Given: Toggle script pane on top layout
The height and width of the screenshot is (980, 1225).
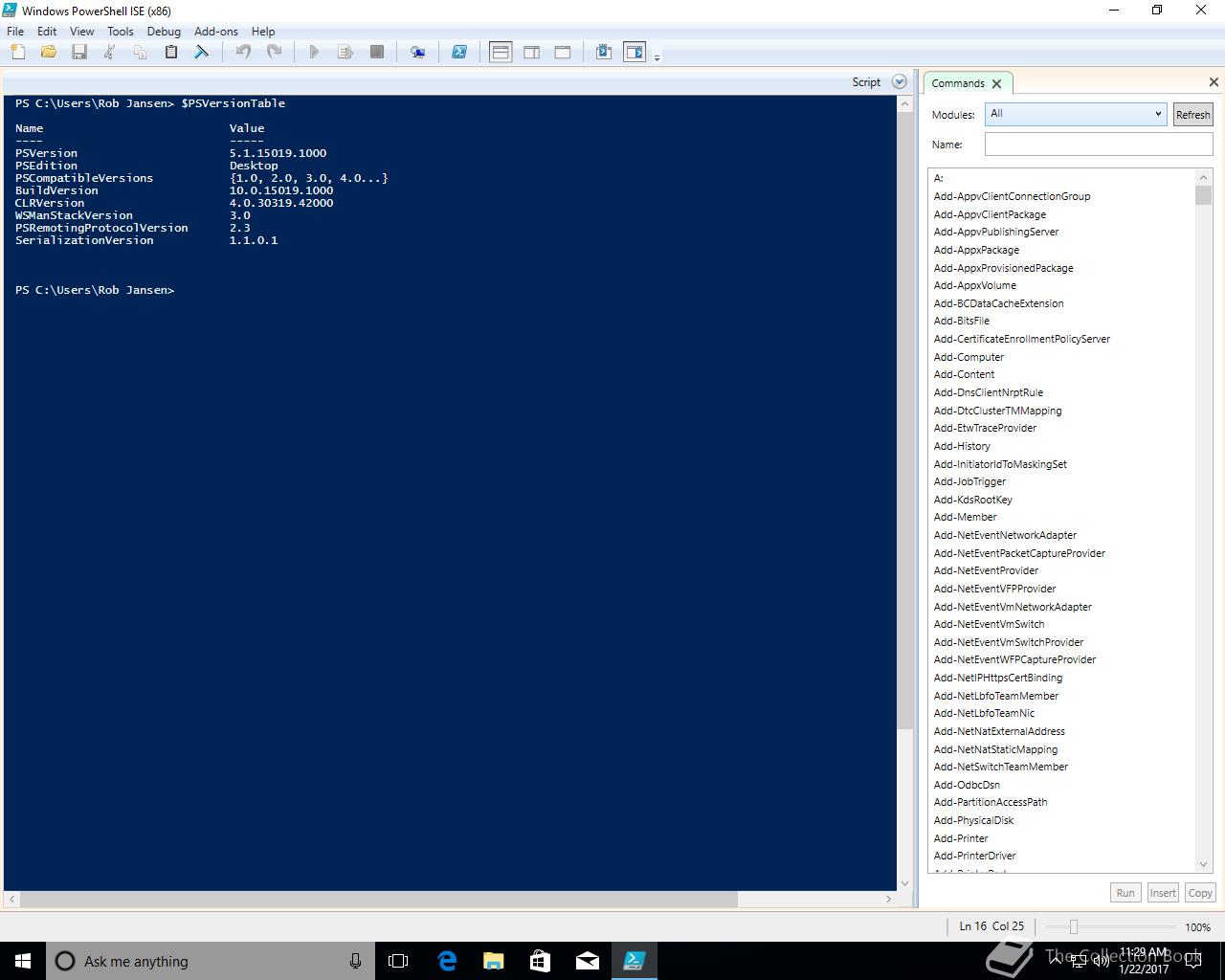Looking at the screenshot, I should tap(501, 53).
